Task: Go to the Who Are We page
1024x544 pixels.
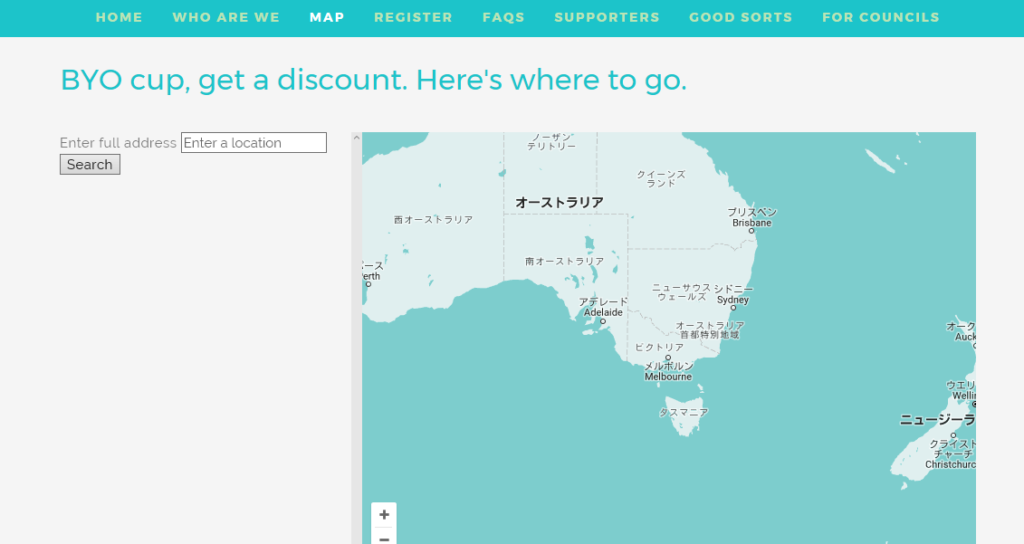Action: pos(226,17)
